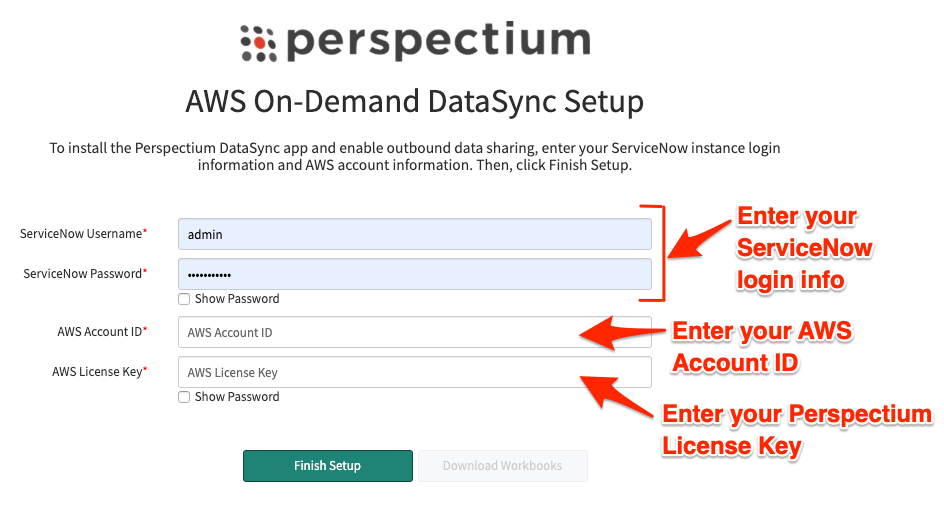
Task: Click the AWS Account ID label
Action: [x=102, y=332]
